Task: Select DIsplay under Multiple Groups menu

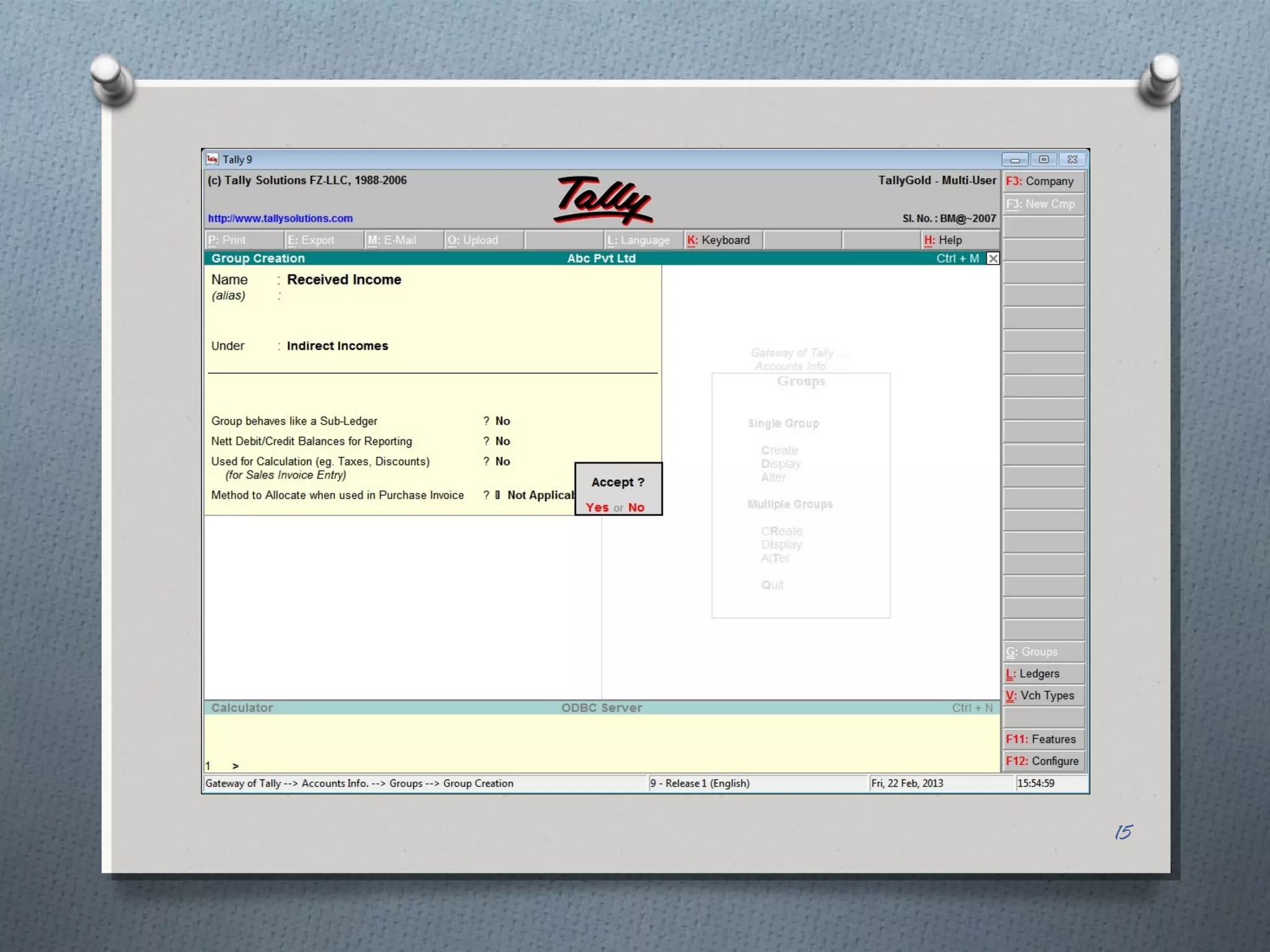Action: [x=781, y=545]
